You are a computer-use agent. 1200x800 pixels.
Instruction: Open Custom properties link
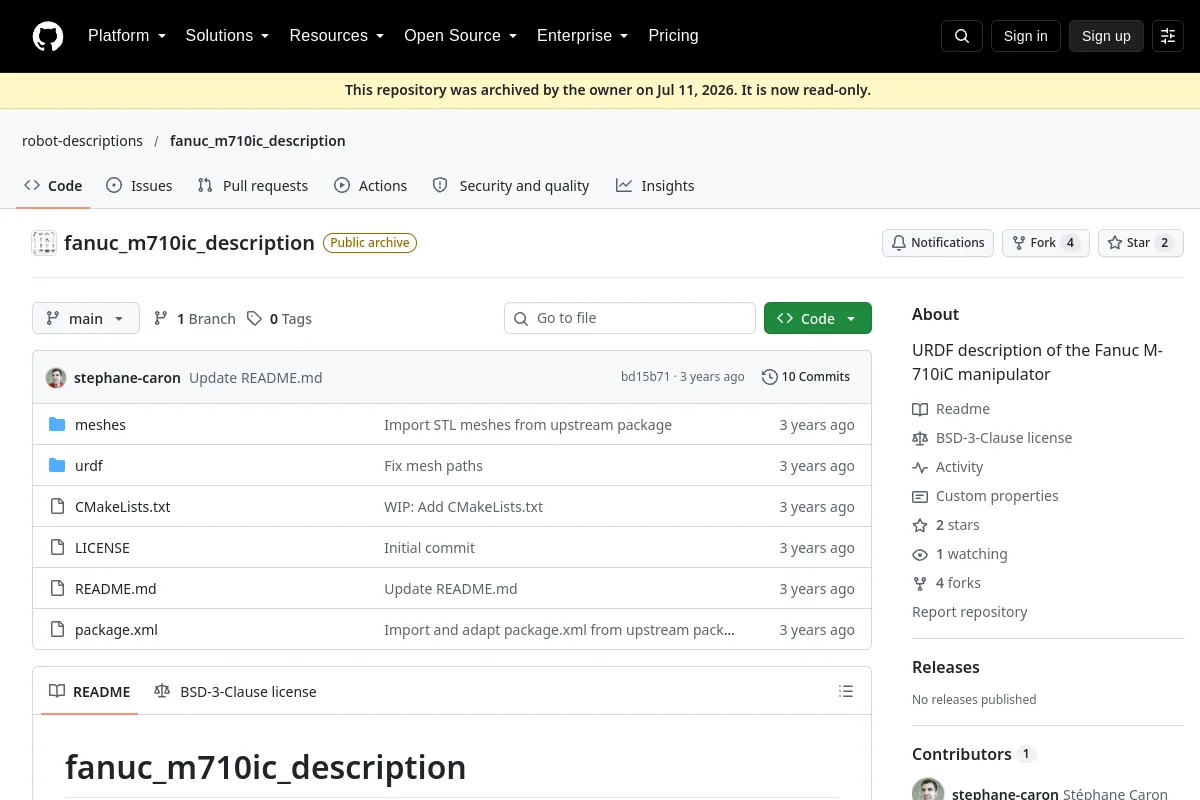pos(985,496)
